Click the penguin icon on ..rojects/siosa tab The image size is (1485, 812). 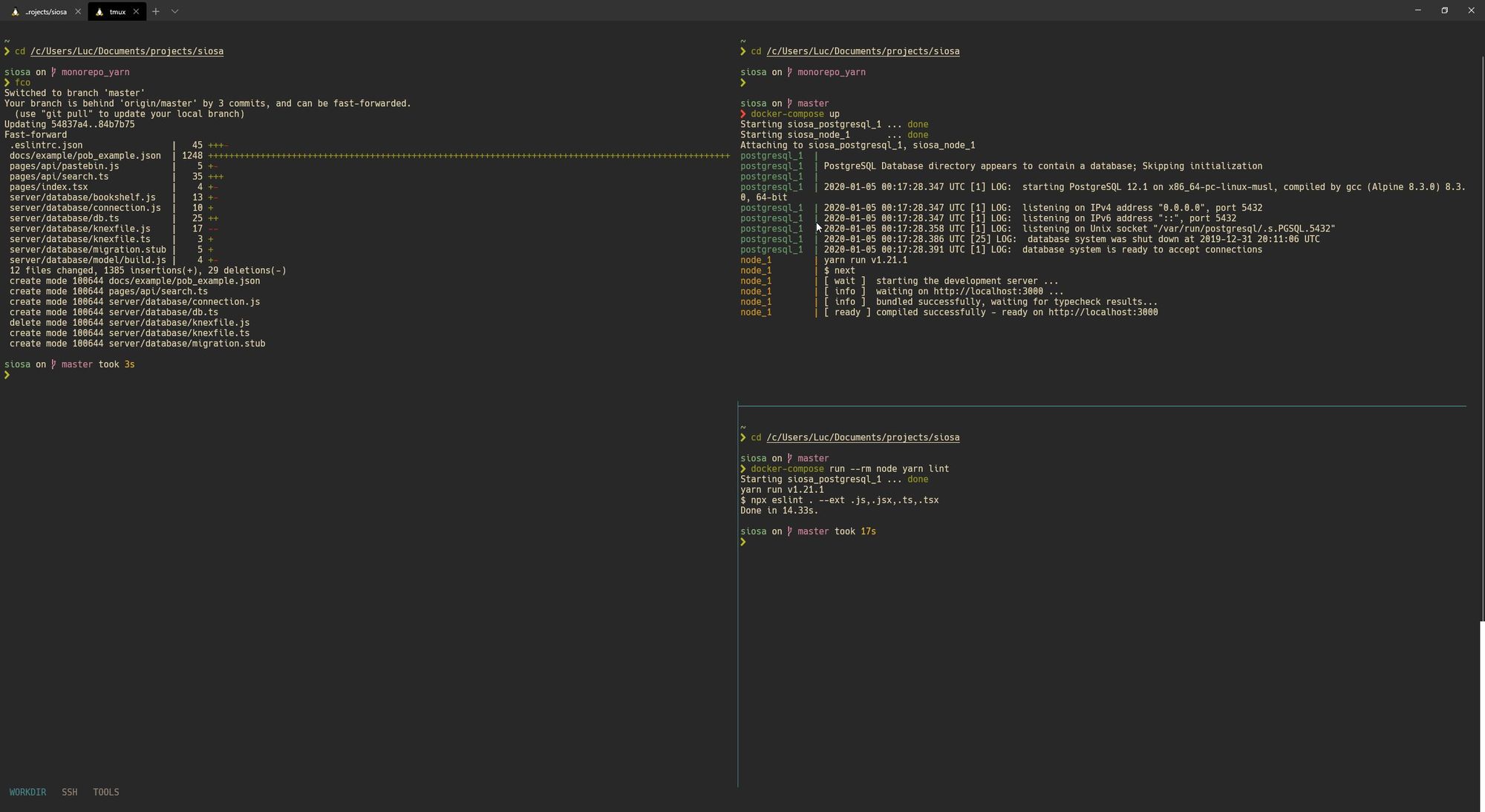(x=15, y=12)
